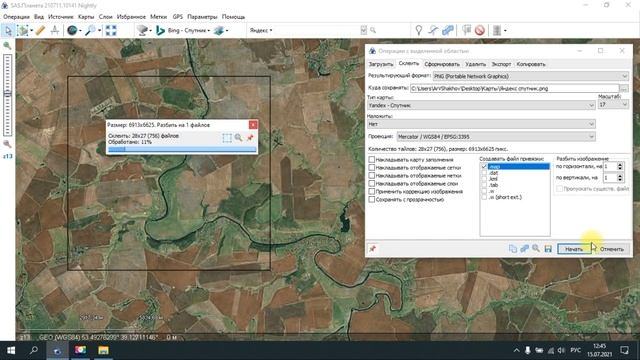Click selection rectangle icon in progress window
The image size is (640, 360).
pyautogui.click(x=227, y=138)
